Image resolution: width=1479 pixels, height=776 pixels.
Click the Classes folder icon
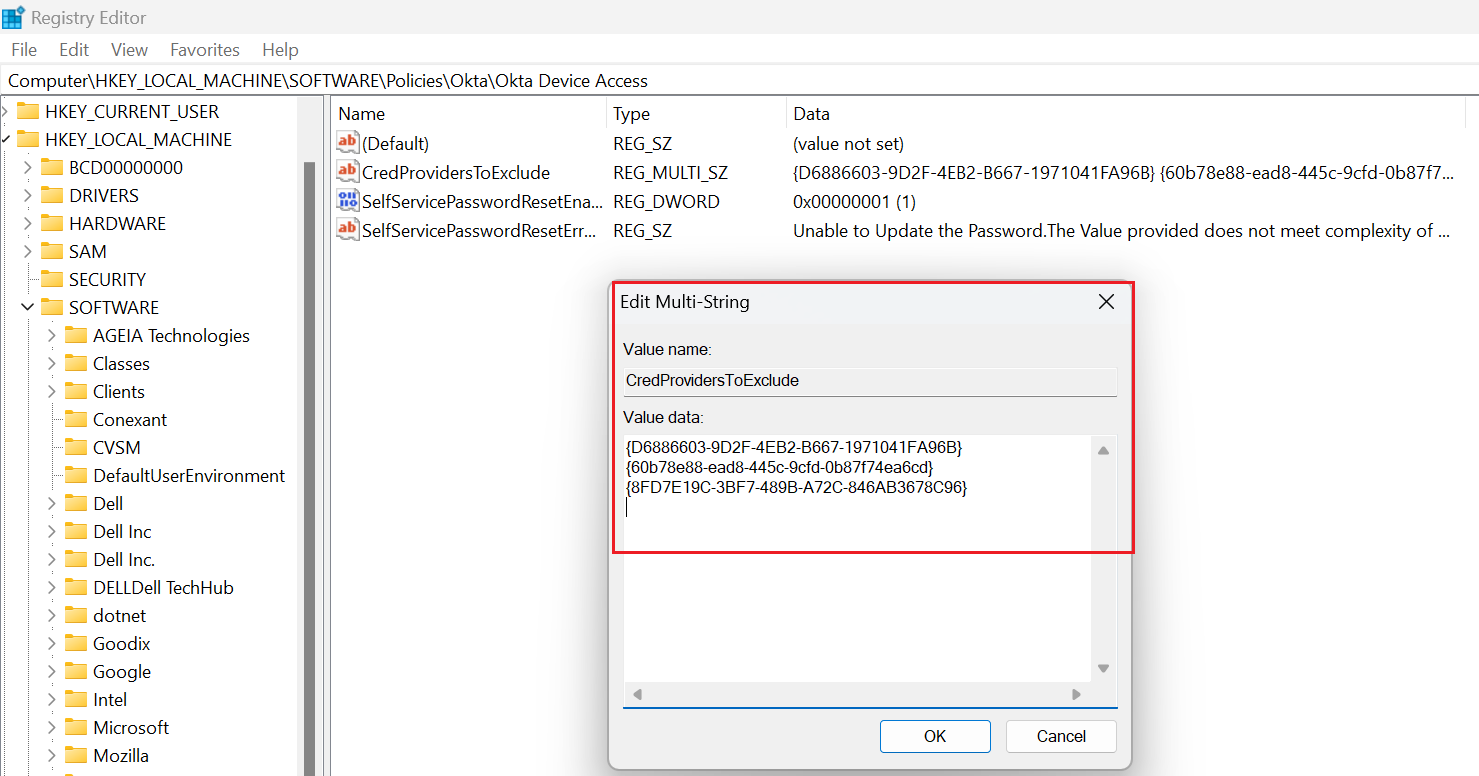click(x=76, y=364)
